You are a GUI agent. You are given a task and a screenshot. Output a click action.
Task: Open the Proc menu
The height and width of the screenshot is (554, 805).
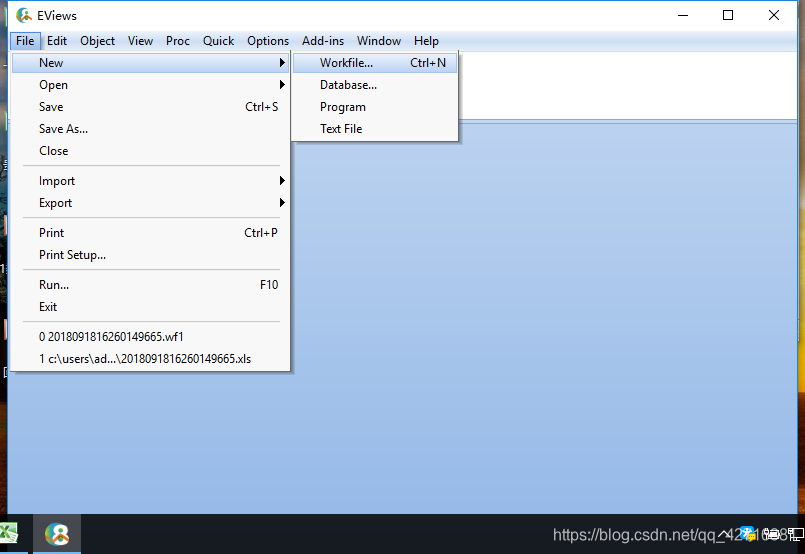pos(178,41)
